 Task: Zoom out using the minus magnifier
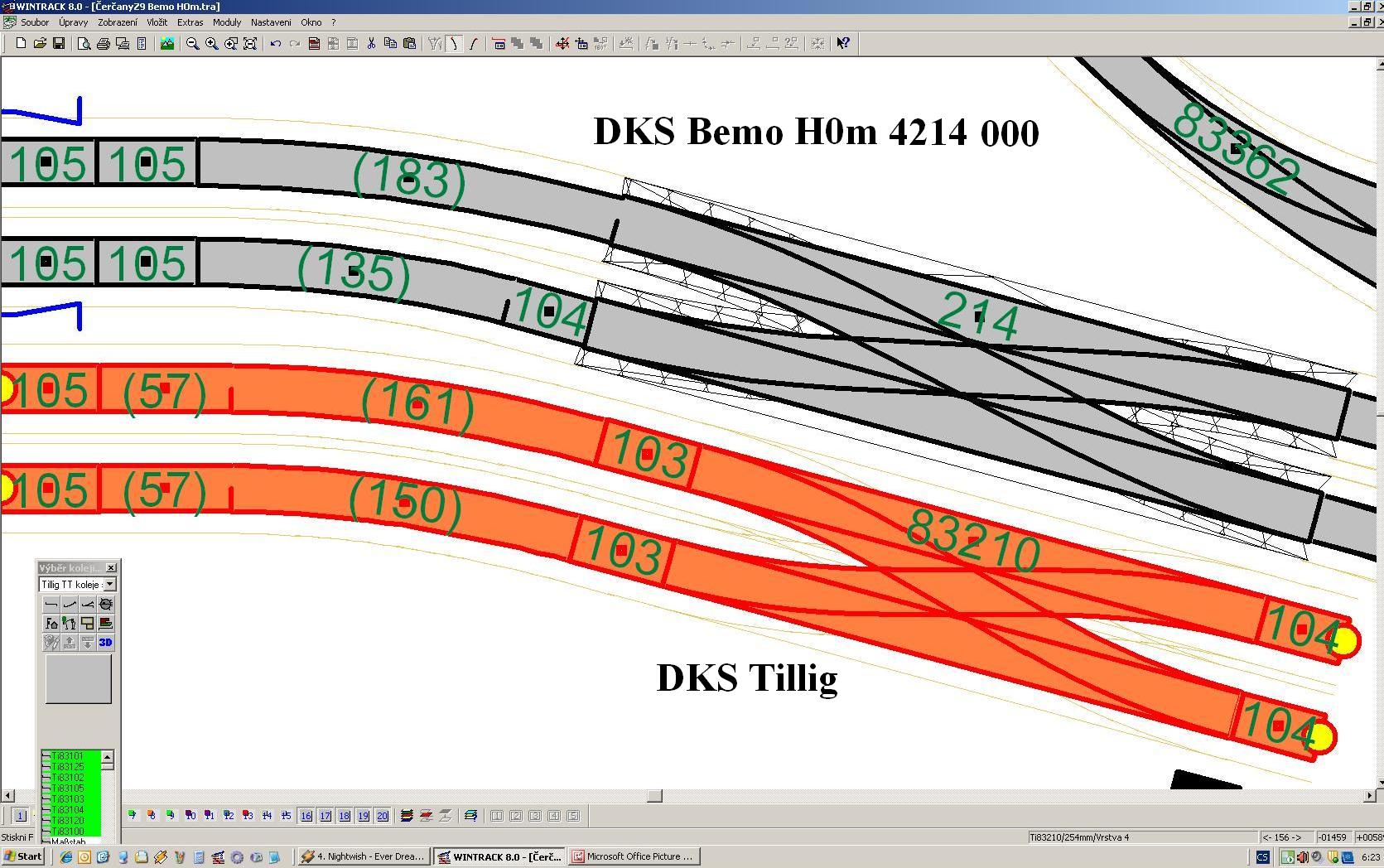pos(193,44)
